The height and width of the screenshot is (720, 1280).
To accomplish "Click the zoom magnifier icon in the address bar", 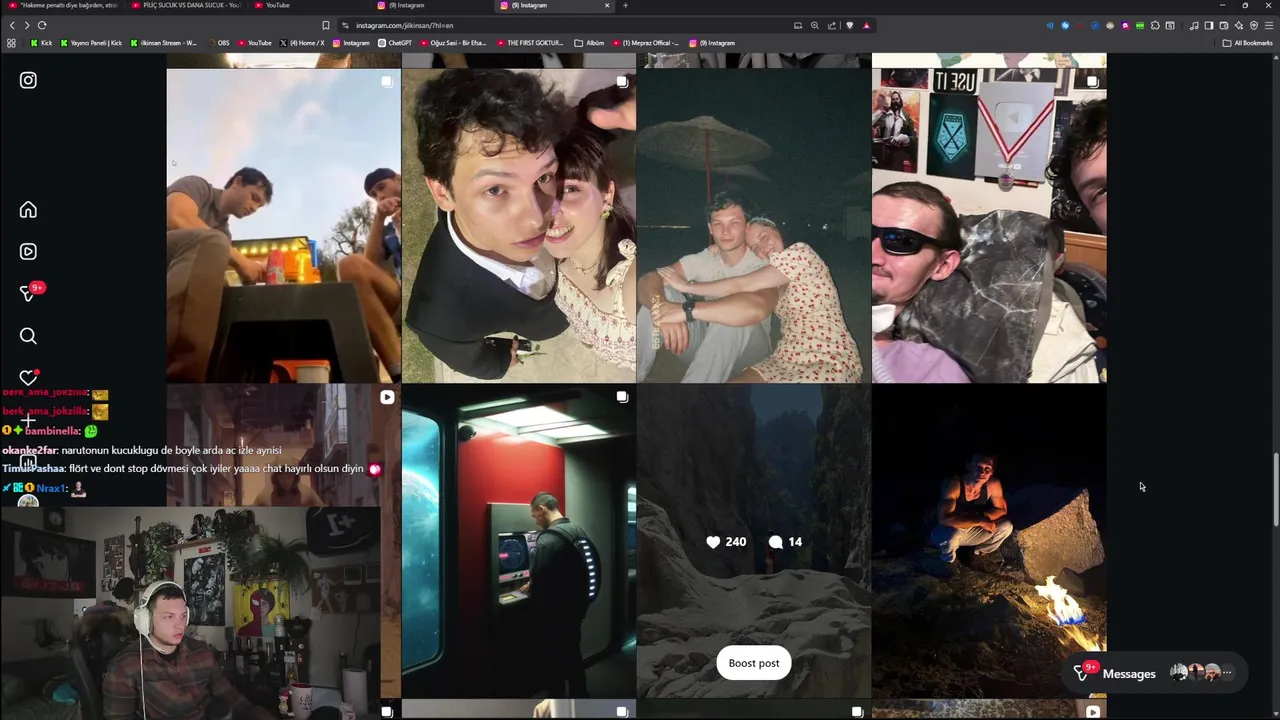I will [815, 25].
